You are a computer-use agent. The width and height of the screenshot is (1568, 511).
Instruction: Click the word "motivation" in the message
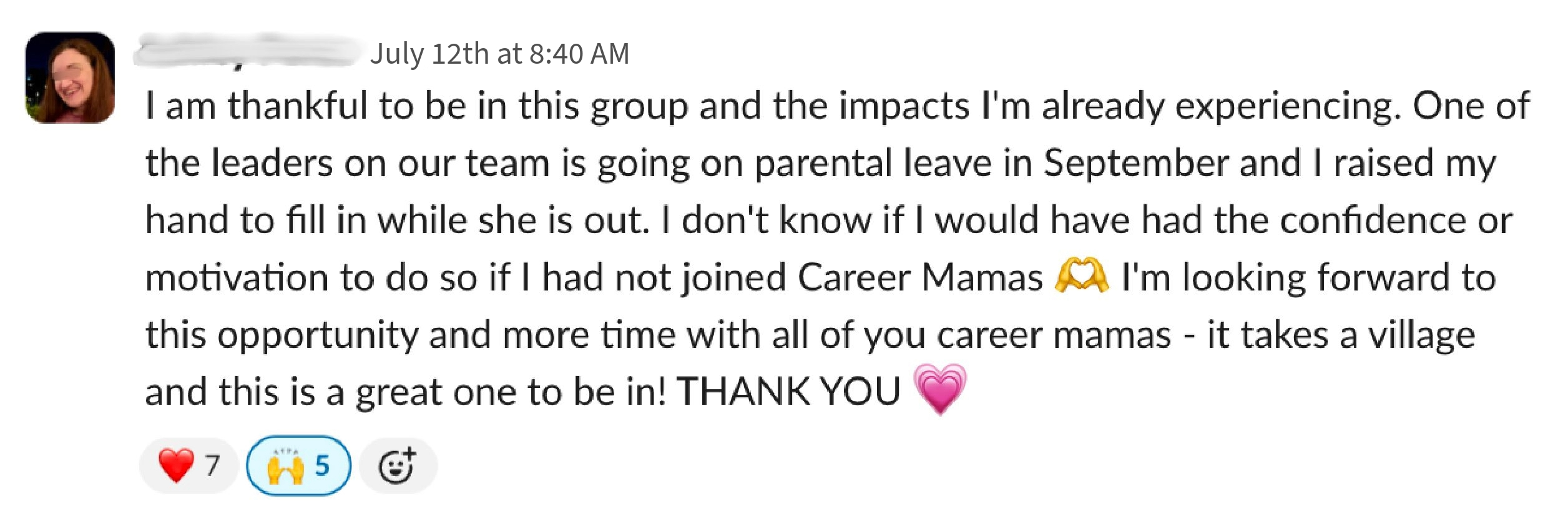coord(237,277)
